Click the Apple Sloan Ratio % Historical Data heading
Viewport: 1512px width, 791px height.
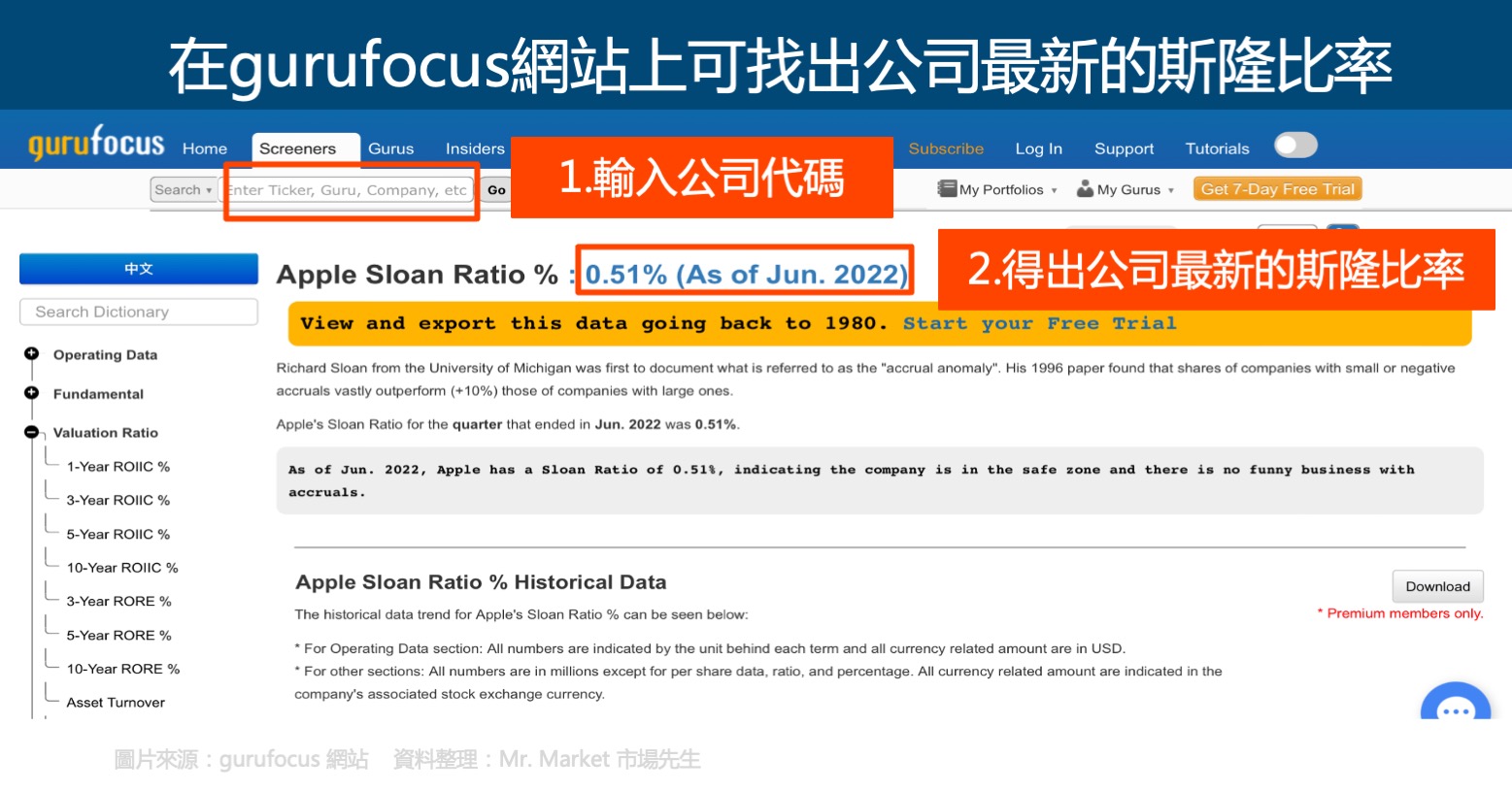tap(481, 582)
